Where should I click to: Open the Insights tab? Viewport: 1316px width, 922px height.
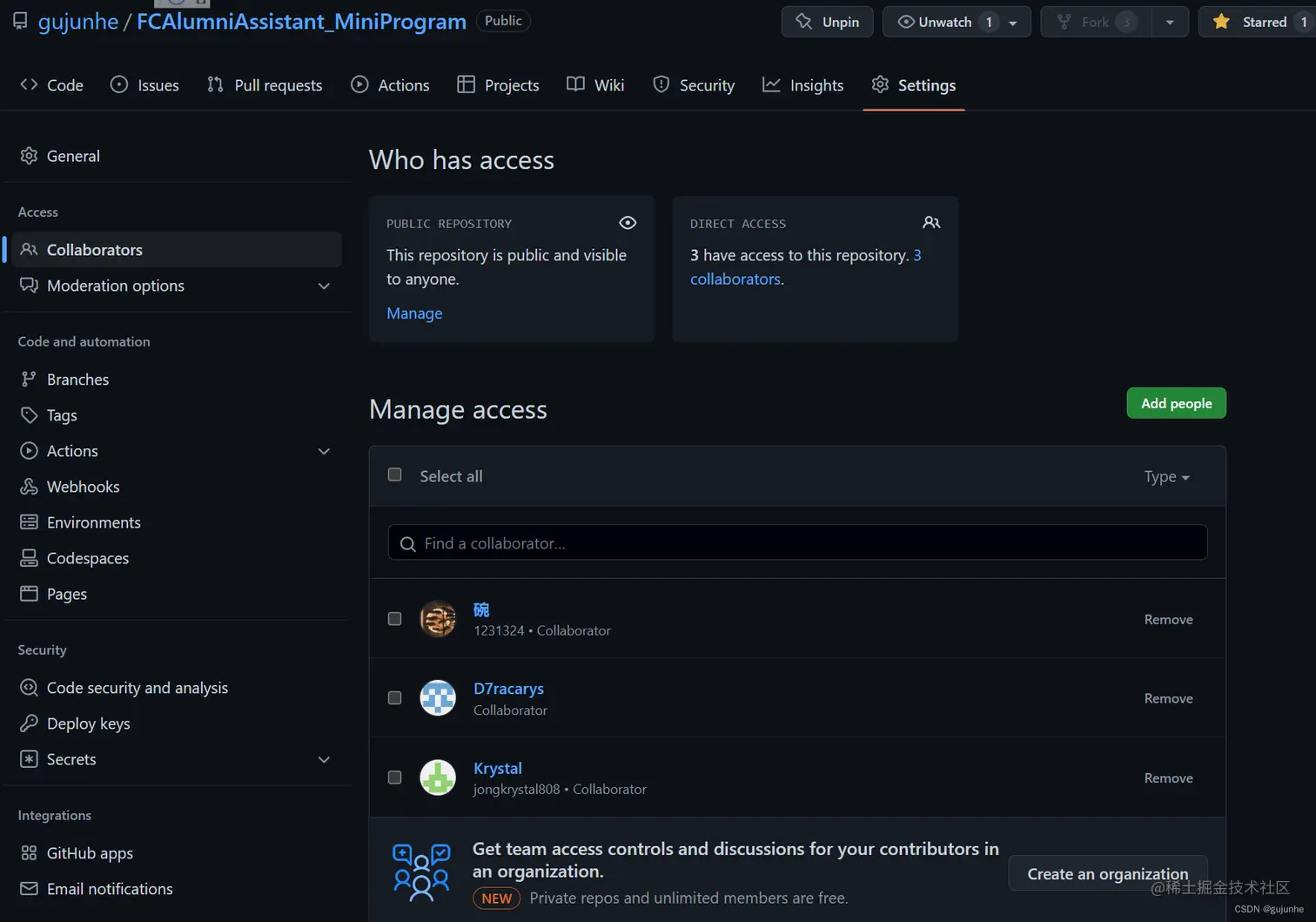[803, 84]
